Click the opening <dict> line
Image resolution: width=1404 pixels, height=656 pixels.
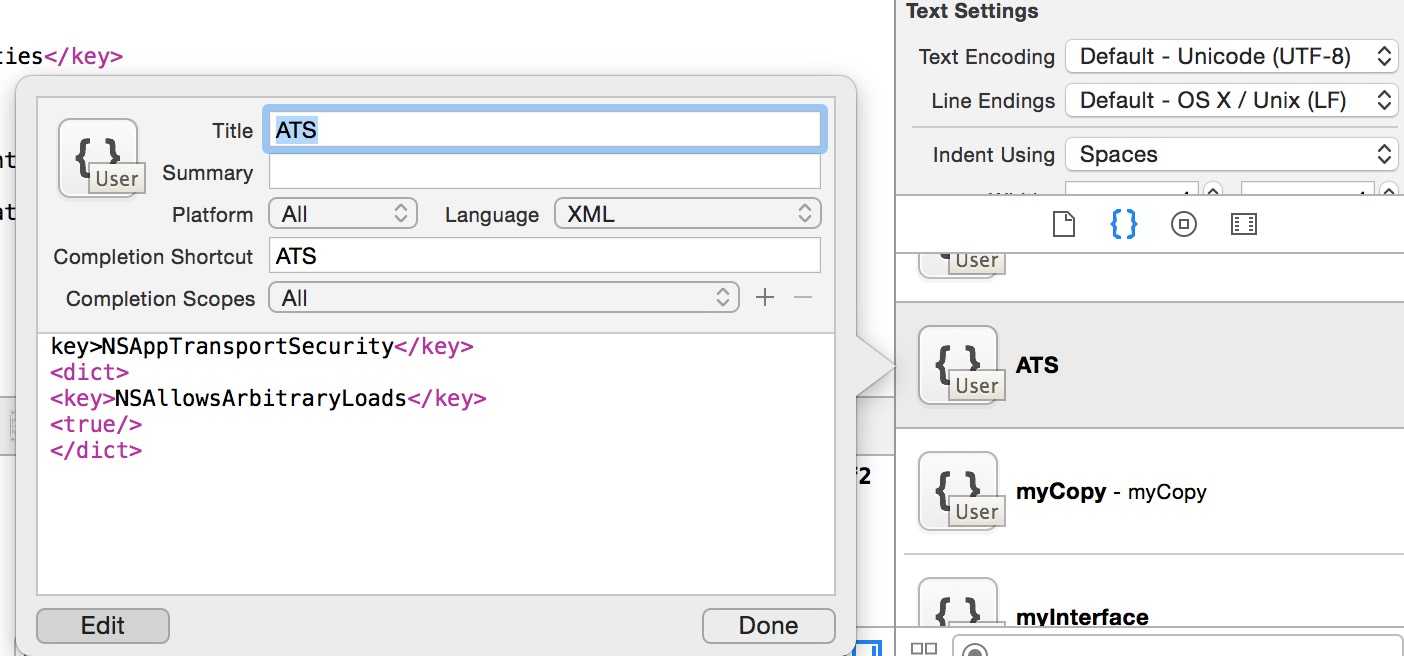[x=90, y=373]
